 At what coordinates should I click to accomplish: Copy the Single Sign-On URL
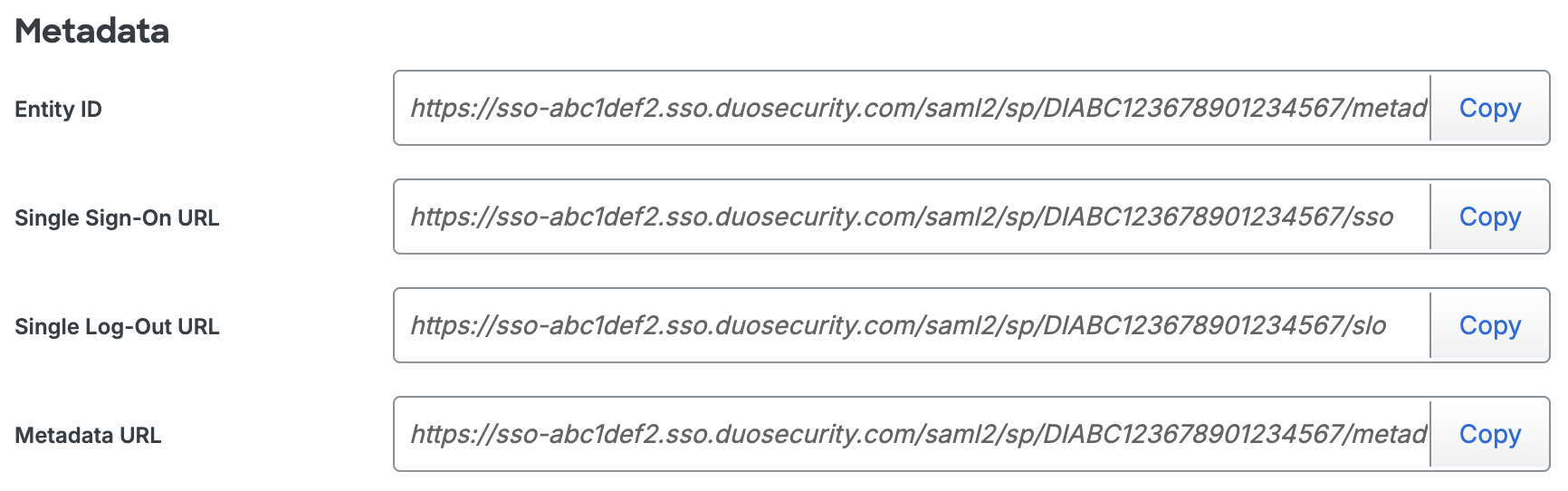click(x=1489, y=217)
